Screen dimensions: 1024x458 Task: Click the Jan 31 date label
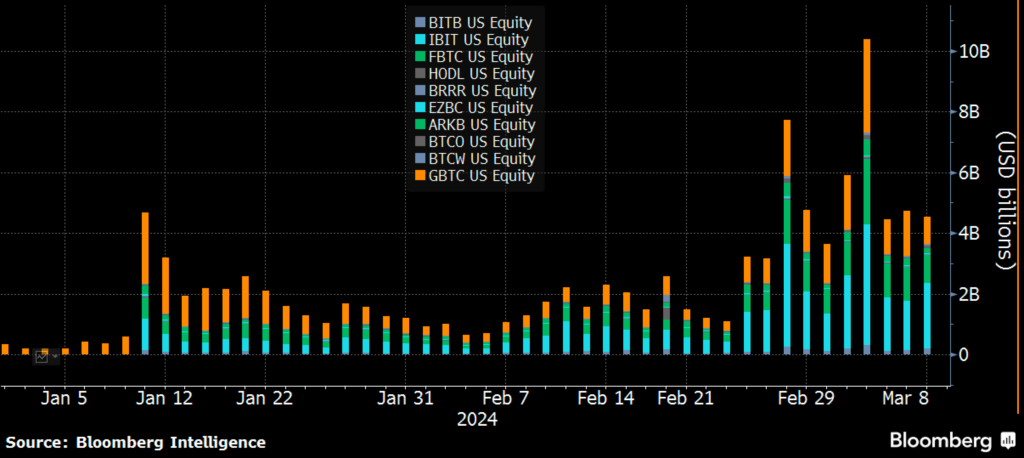click(406, 399)
